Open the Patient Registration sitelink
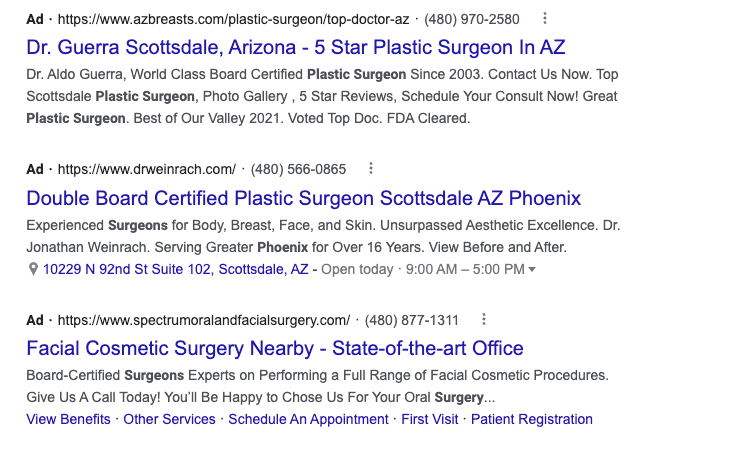730x454 pixels. pyautogui.click(x=532, y=419)
